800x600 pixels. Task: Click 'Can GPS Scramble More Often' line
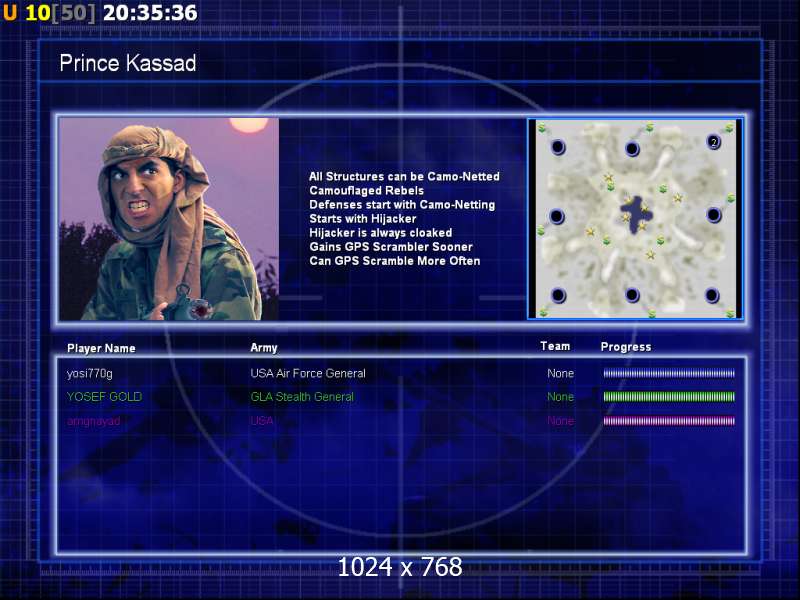pyautogui.click(x=395, y=261)
